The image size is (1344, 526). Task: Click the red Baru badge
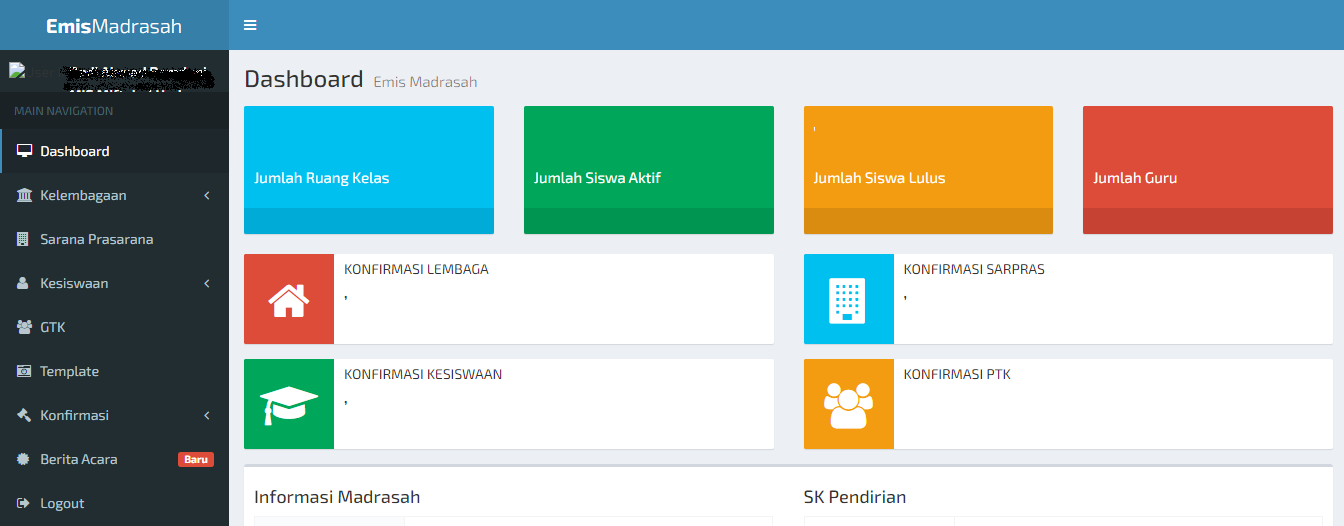[196, 460]
